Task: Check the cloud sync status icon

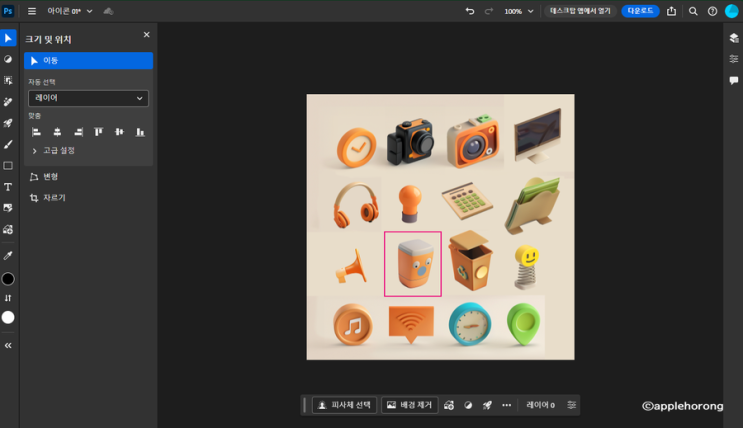Action: coord(109,11)
